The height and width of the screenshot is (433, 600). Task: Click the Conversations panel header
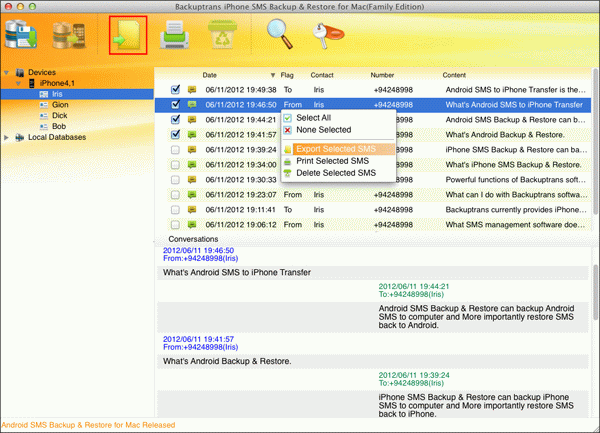193,239
